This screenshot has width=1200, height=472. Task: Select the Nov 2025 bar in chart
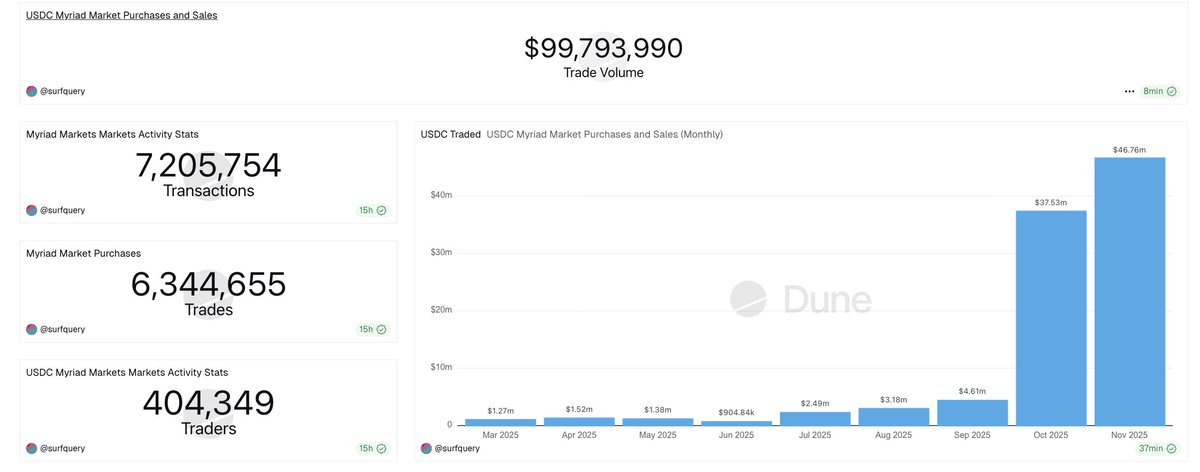click(1130, 291)
